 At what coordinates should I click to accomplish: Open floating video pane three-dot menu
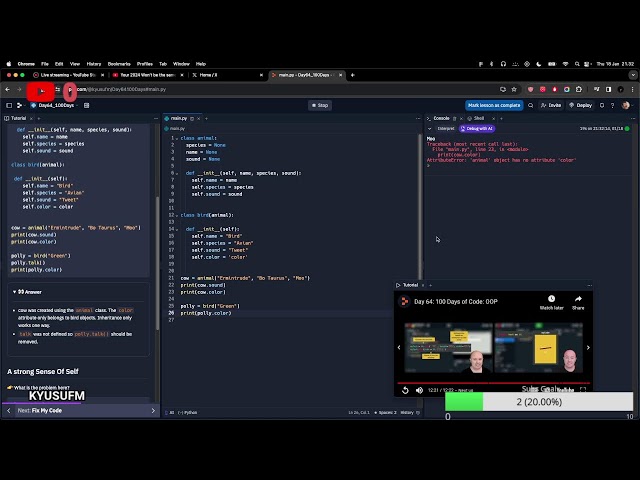[x=589, y=285]
